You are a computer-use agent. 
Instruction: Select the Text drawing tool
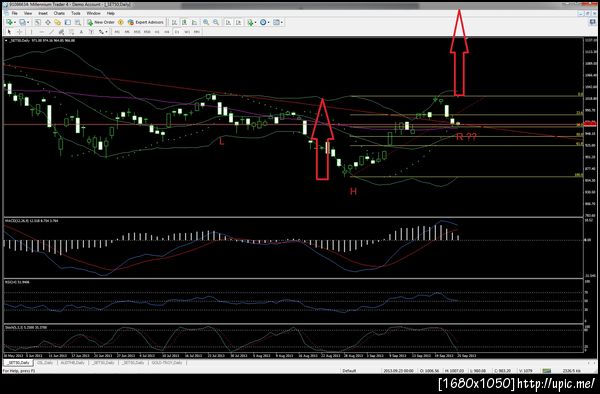point(81,32)
